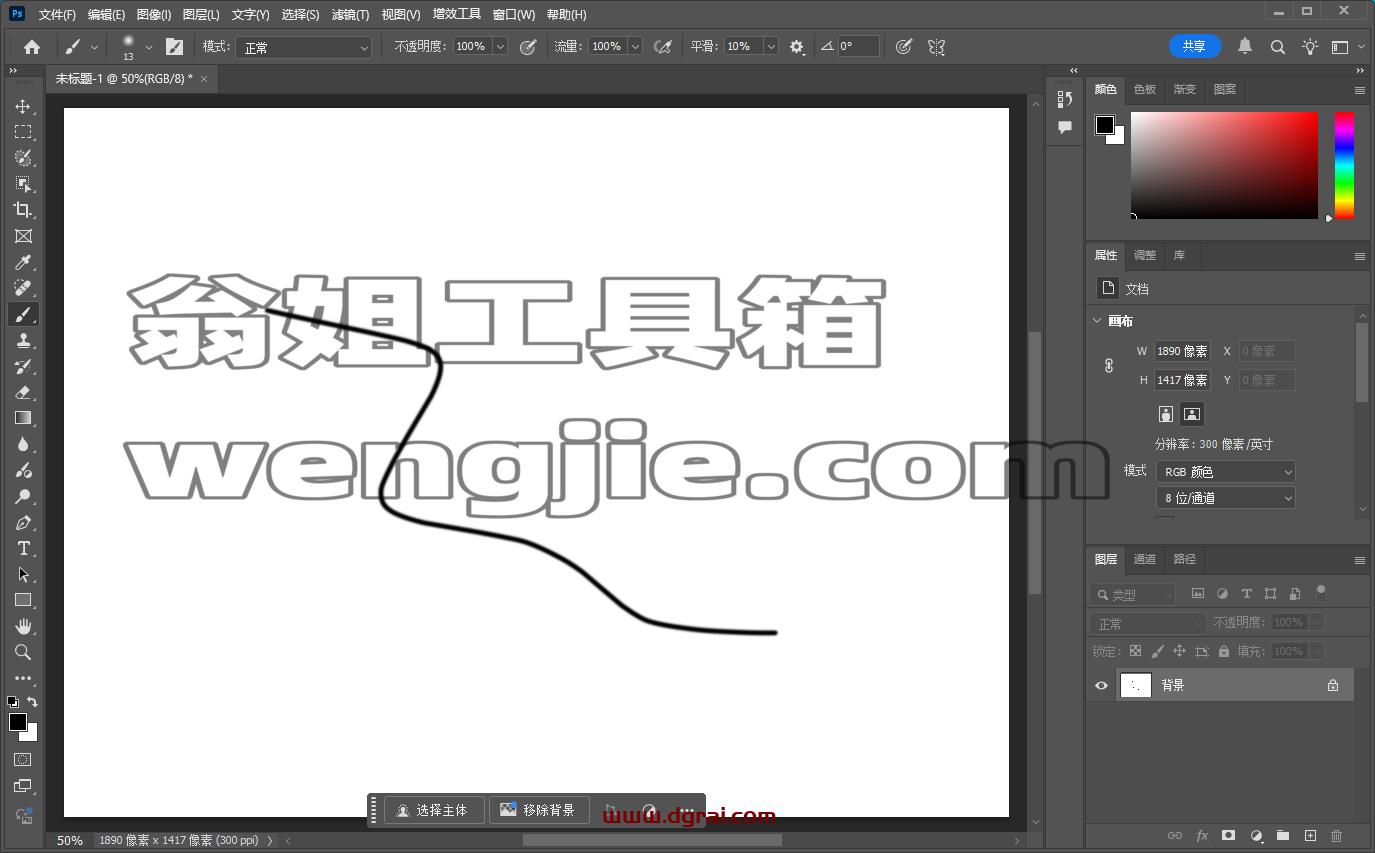The image size is (1375, 853).
Task: Open the 增效工具 menu
Action: pyautogui.click(x=457, y=15)
